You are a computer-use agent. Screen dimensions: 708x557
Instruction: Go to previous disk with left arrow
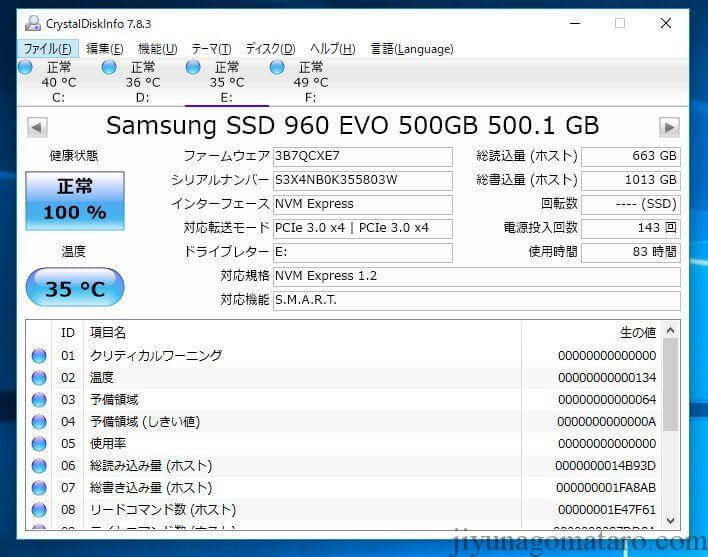37,127
